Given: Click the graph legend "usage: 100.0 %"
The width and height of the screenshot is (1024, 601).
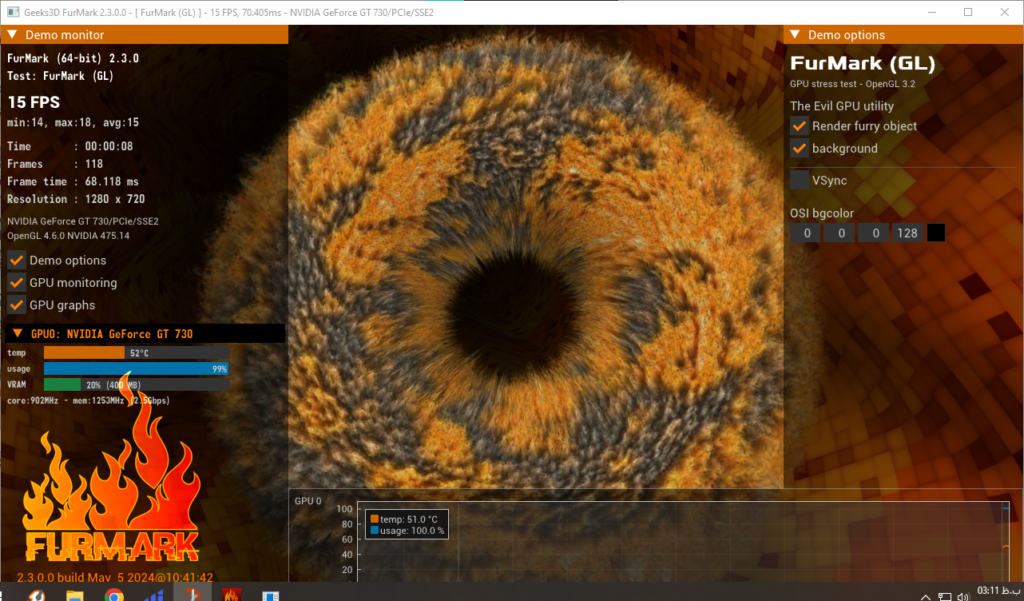Looking at the screenshot, I should [412, 530].
